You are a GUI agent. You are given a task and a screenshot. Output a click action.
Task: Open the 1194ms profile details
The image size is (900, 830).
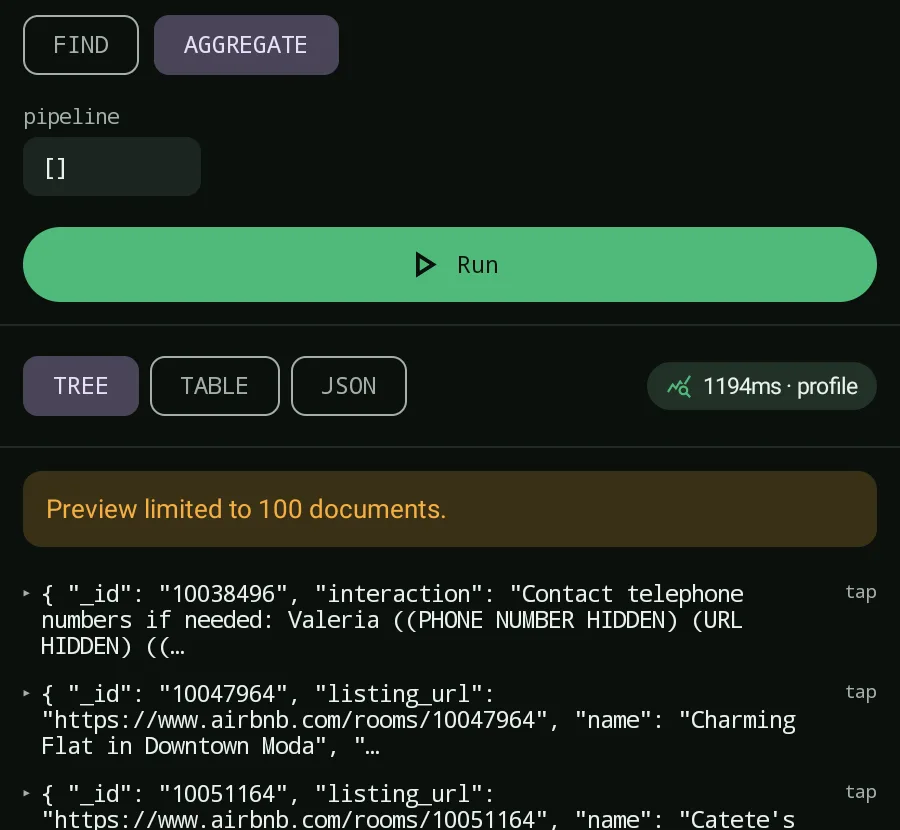pos(762,386)
